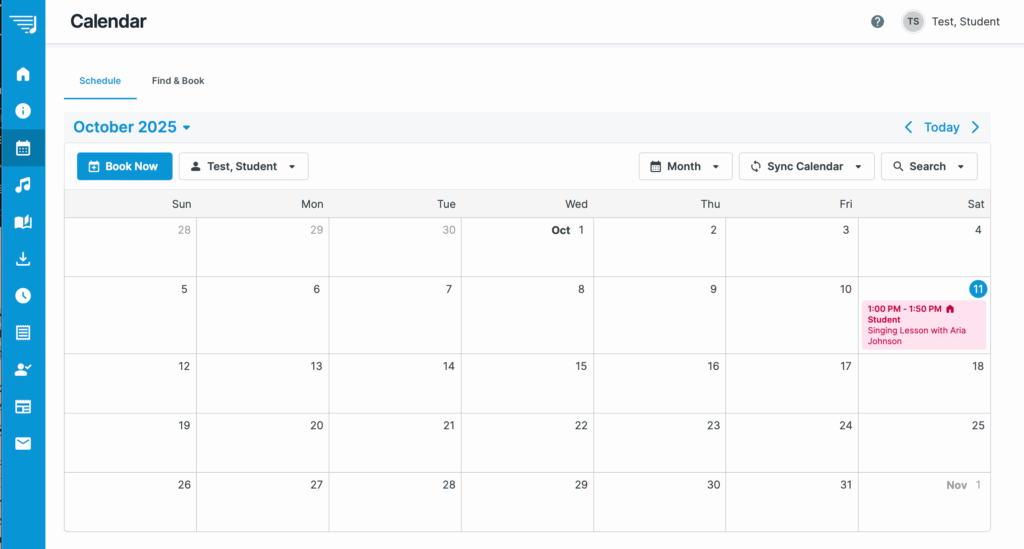This screenshot has width=1024, height=549.
Task: Open the person-with-checkmark sidebar icon
Action: tap(23, 369)
